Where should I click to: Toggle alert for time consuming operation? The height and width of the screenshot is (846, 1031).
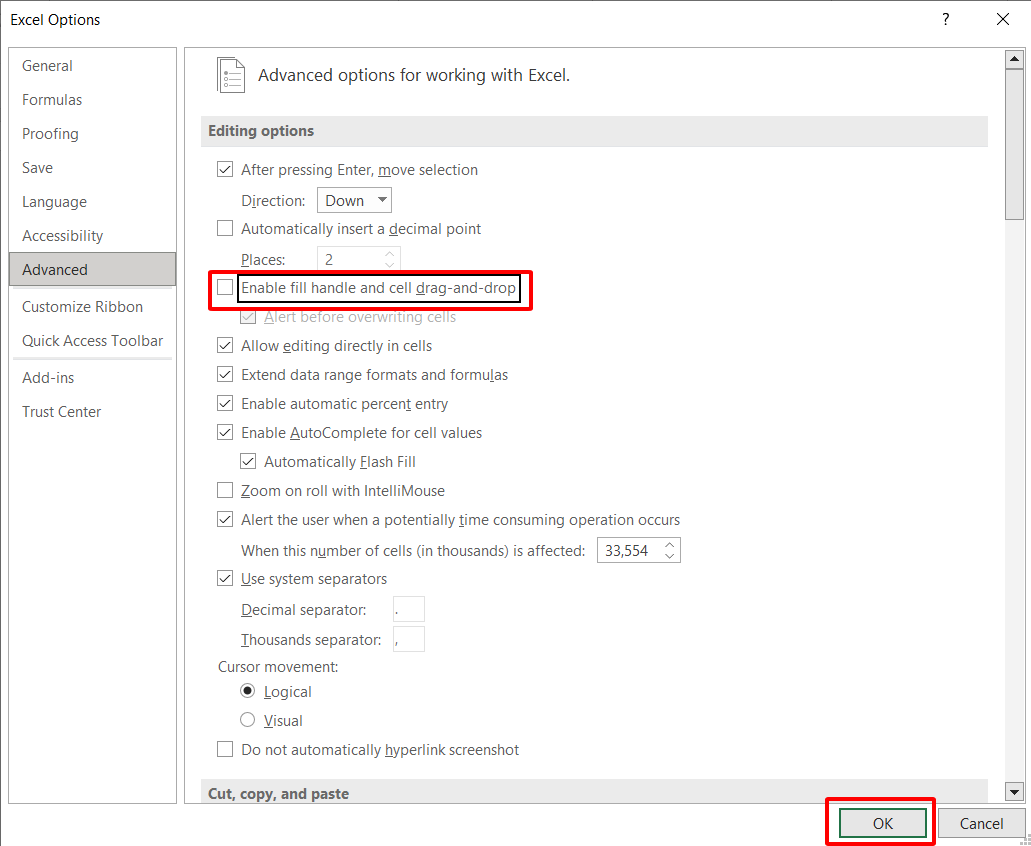pyautogui.click(x=225, y=519)
